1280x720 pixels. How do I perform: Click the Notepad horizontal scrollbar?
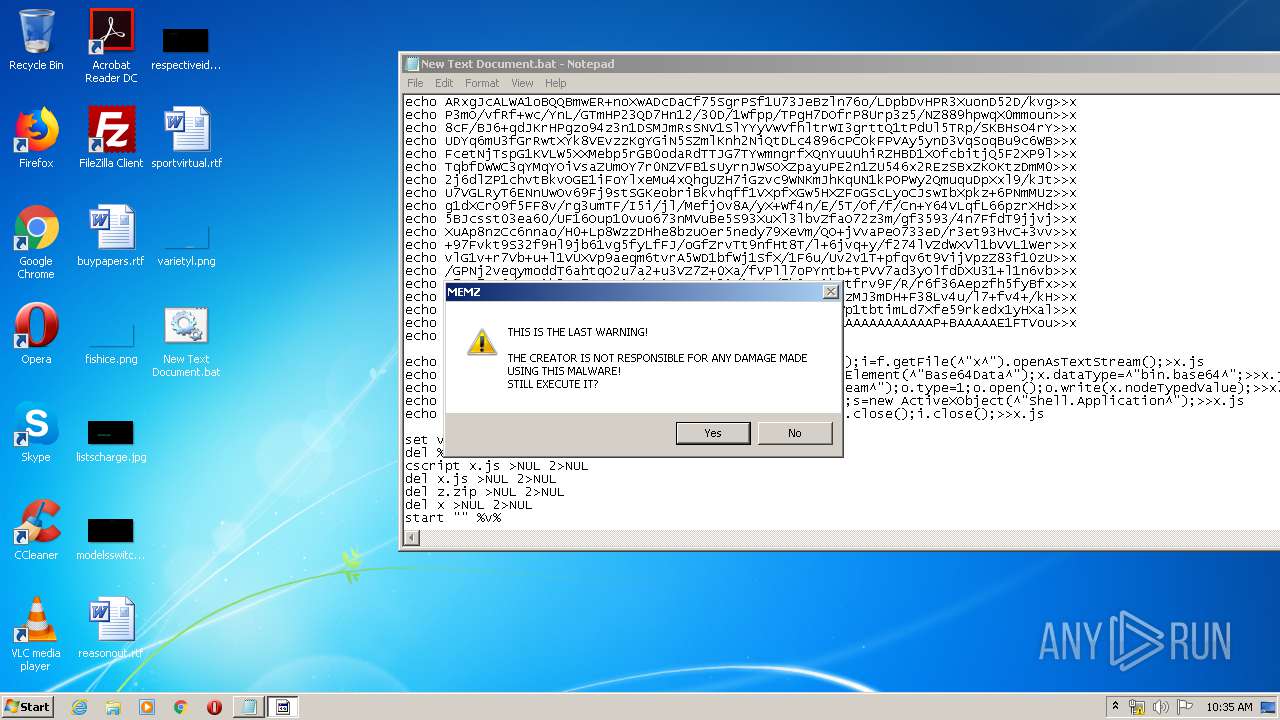click(x=840, y=538)
